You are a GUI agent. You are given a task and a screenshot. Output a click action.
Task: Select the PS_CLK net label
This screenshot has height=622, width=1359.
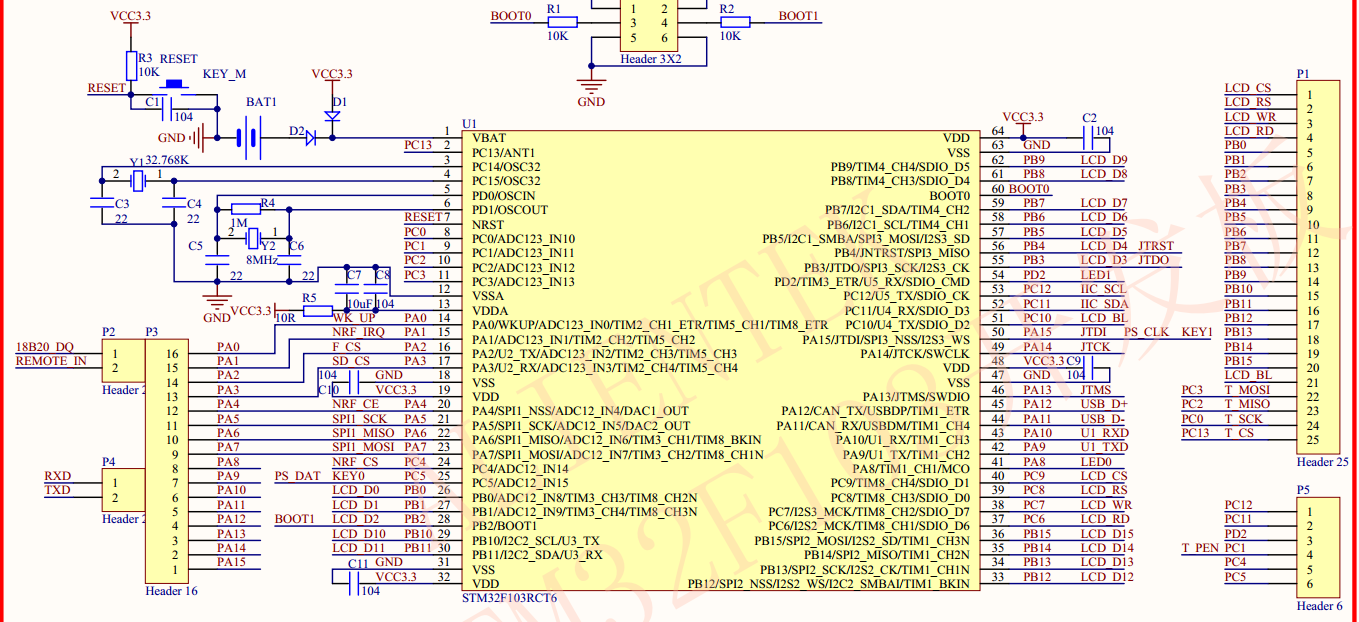[1146, 332]
